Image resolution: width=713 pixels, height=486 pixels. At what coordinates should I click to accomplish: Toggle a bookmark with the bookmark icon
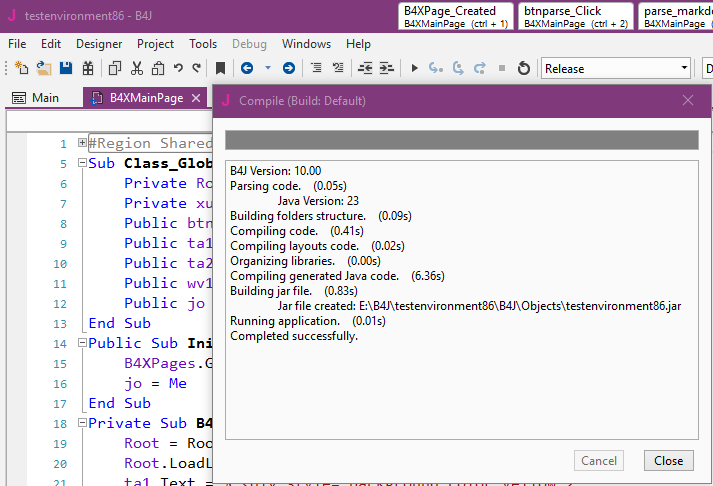221,68
